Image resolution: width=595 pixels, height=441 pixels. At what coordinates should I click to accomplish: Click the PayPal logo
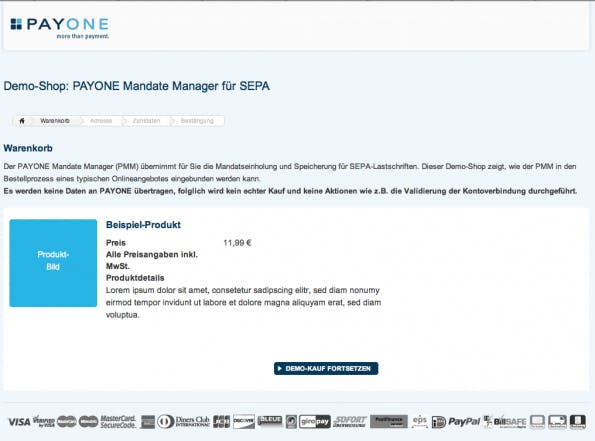click(x=464, y=422)
